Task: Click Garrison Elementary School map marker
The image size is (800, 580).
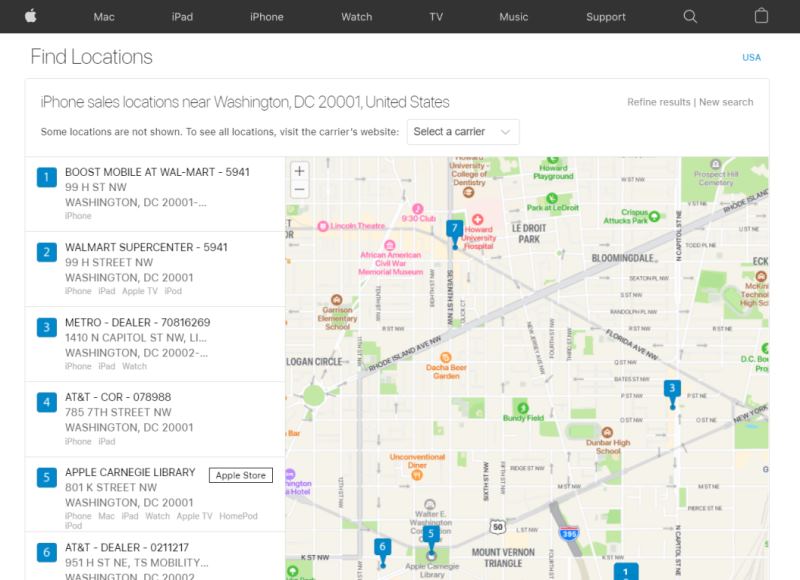Action: (336, 299)
